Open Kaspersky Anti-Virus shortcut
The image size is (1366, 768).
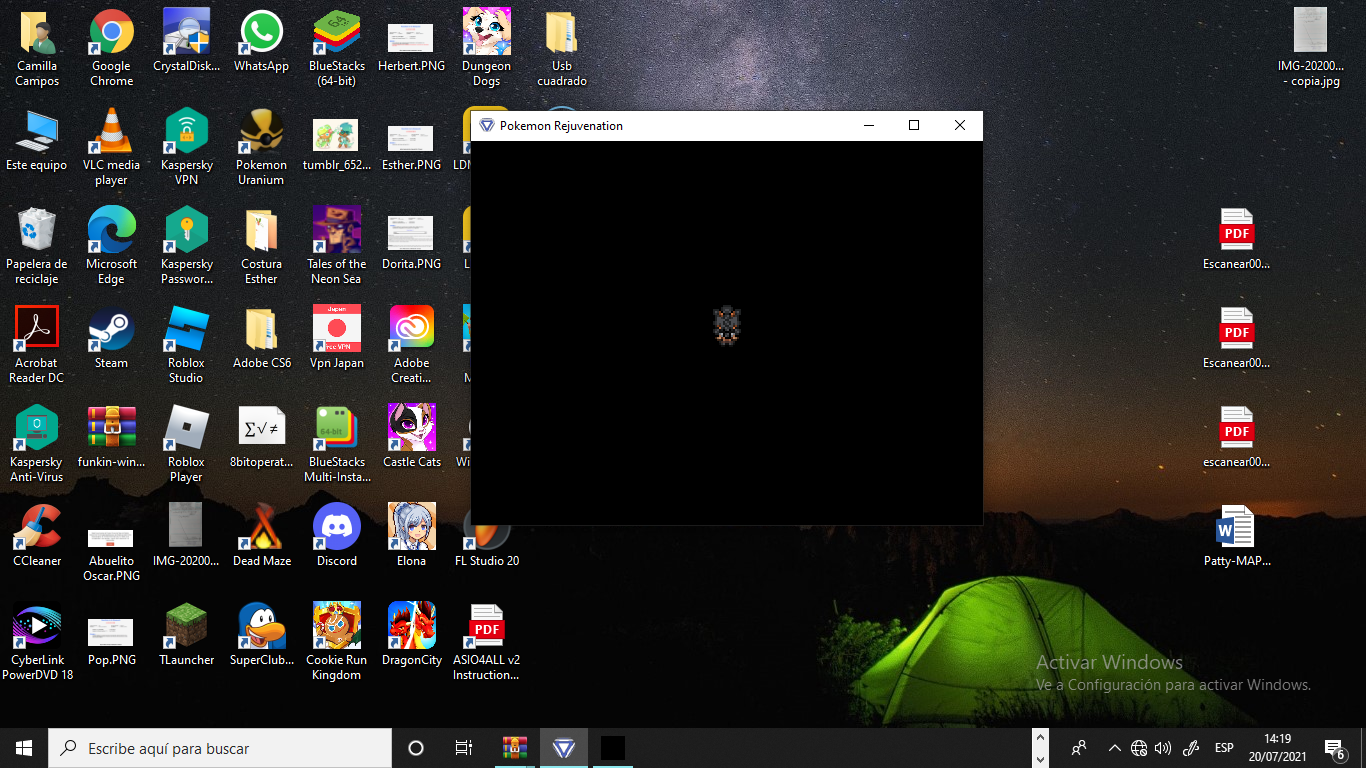coord(37,429)
